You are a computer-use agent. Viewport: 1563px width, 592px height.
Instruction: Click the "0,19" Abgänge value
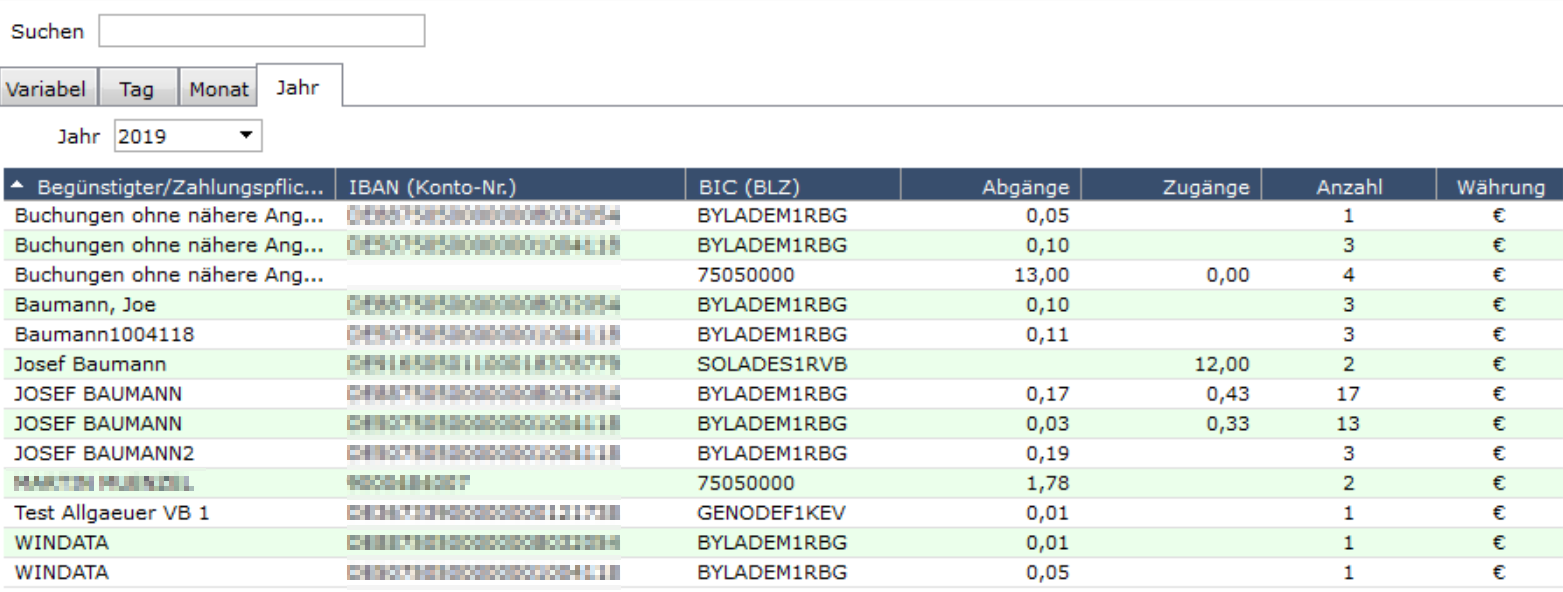1049,453
